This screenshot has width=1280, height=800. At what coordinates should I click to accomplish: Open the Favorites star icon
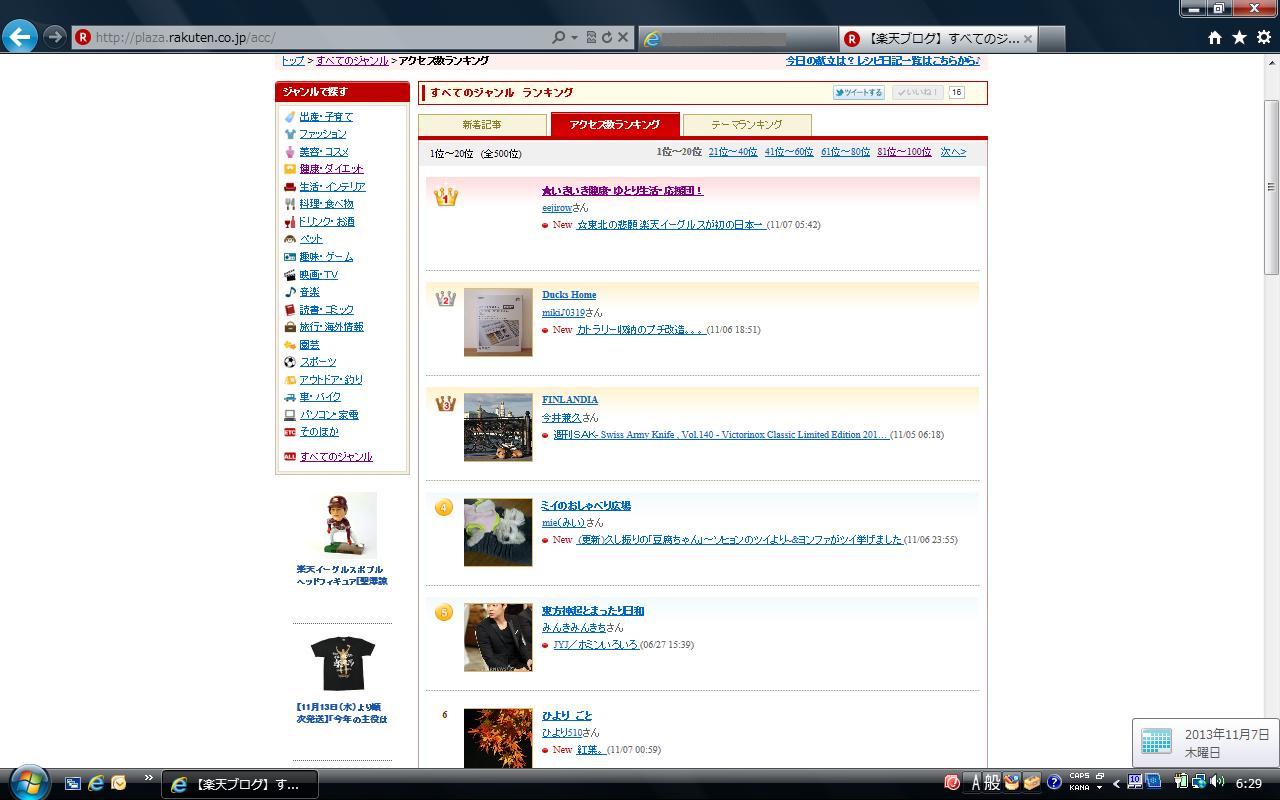(1239, 37)
